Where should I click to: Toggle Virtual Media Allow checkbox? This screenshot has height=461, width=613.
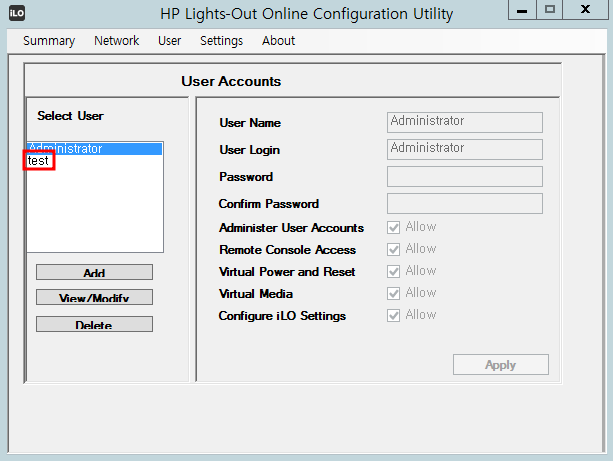[x=394, y=293]
